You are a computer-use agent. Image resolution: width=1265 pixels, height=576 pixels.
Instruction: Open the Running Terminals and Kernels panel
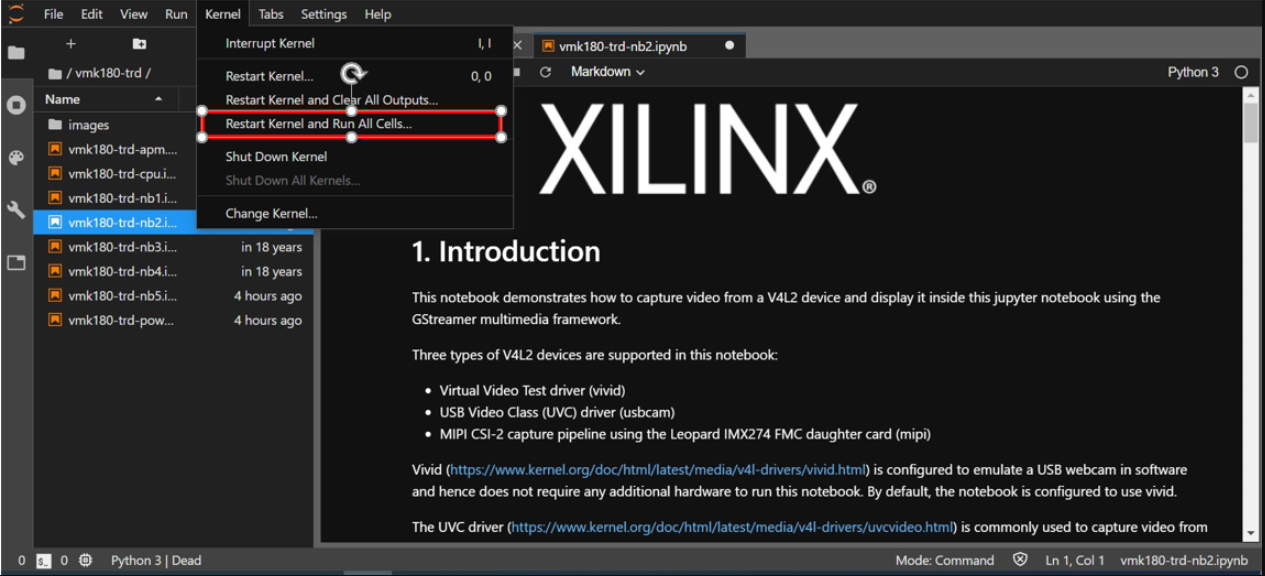pos(16,105)
